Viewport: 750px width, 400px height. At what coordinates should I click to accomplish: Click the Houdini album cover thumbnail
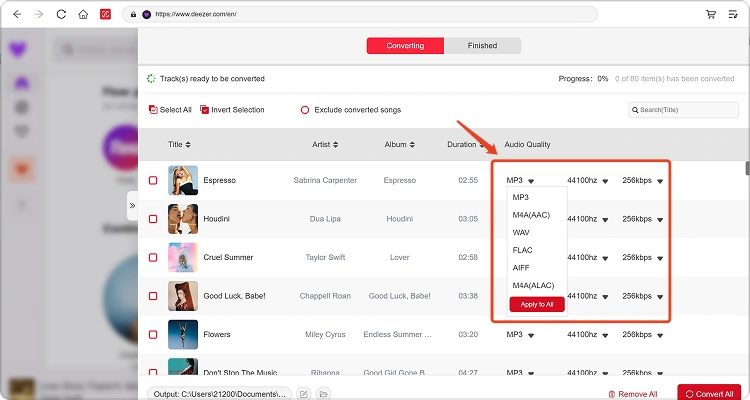point(183,219)
